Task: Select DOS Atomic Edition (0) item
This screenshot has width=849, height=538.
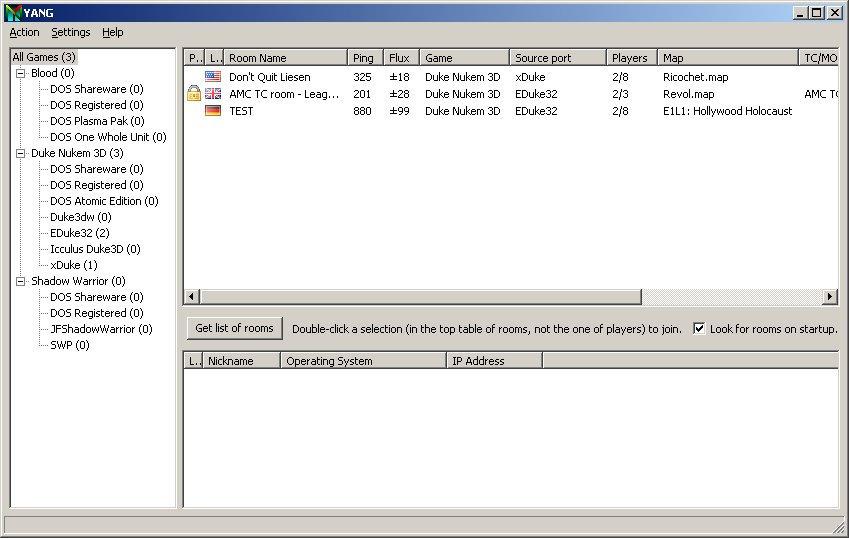Action: [104, 201]
